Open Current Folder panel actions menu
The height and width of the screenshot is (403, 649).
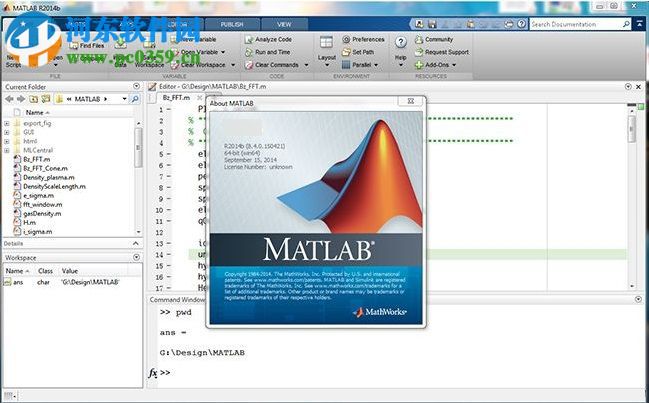136,86
